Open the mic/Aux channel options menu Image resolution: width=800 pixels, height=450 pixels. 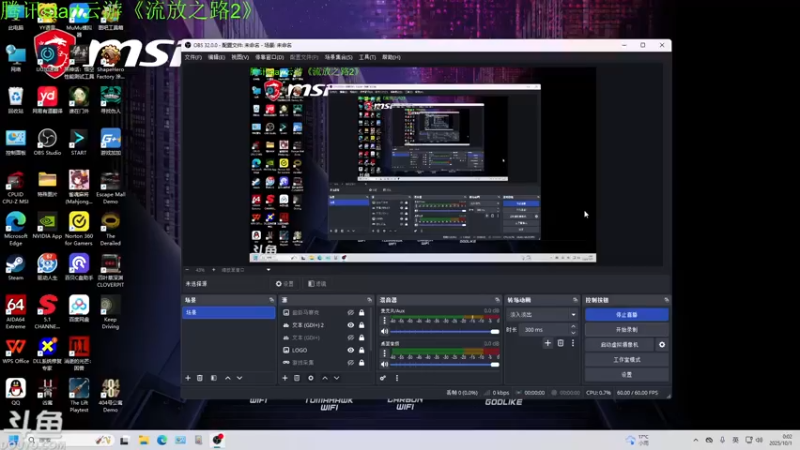tap(385, 321)
